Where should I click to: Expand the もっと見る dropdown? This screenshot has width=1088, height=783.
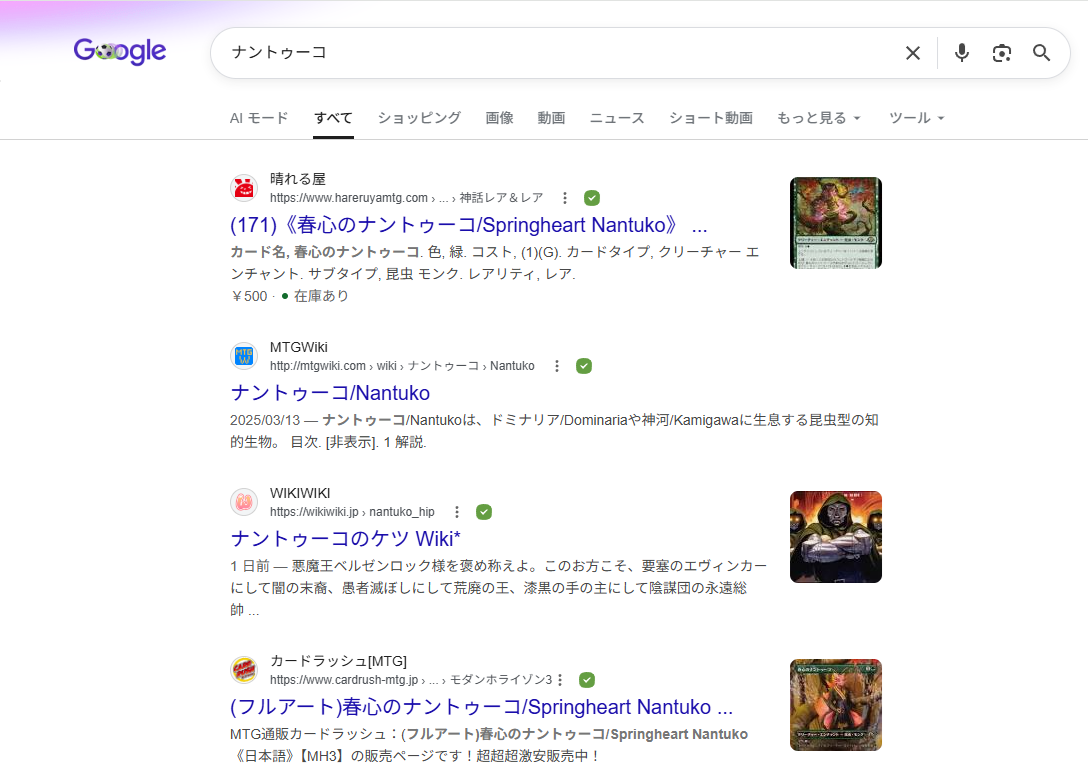(x=818, y=118)
